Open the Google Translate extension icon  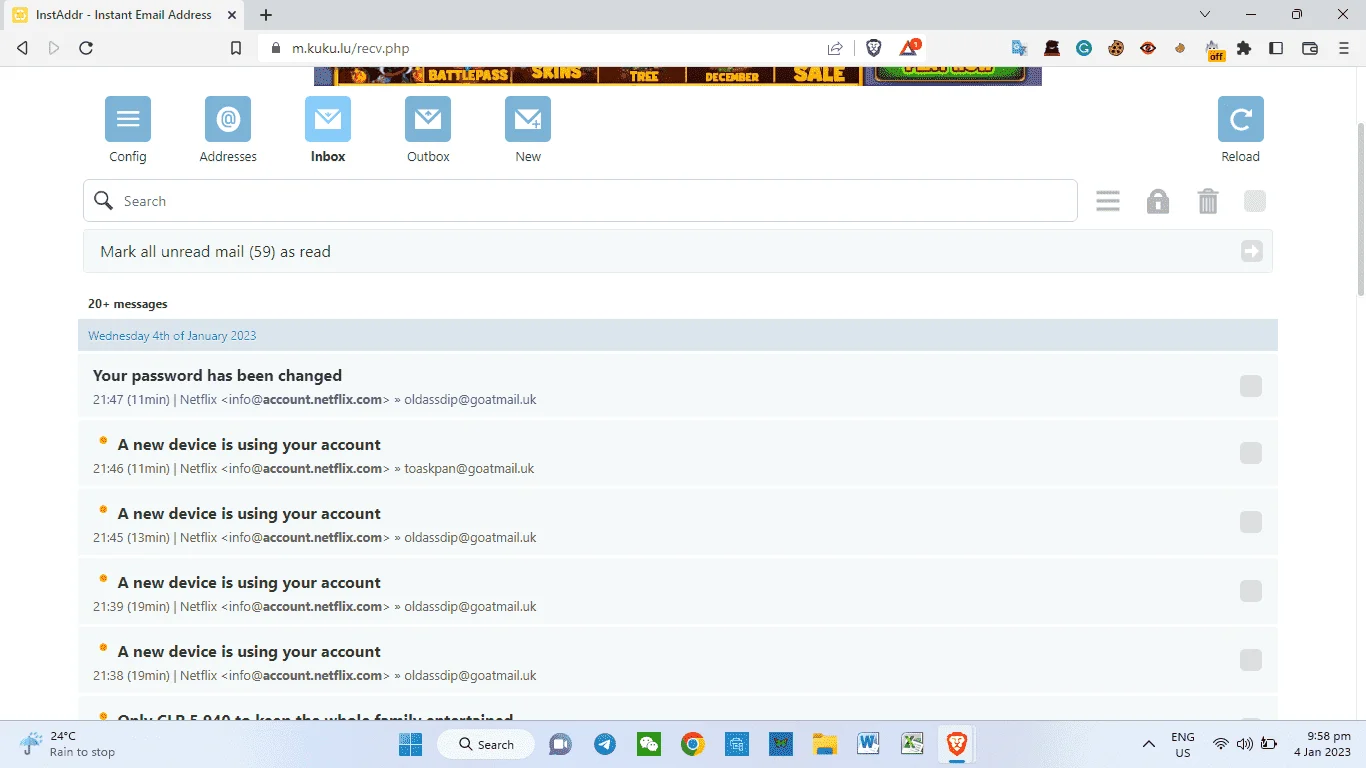point(1019,48)
